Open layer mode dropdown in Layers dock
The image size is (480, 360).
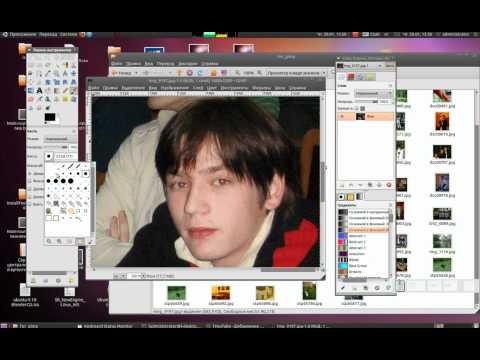(373, 94)
